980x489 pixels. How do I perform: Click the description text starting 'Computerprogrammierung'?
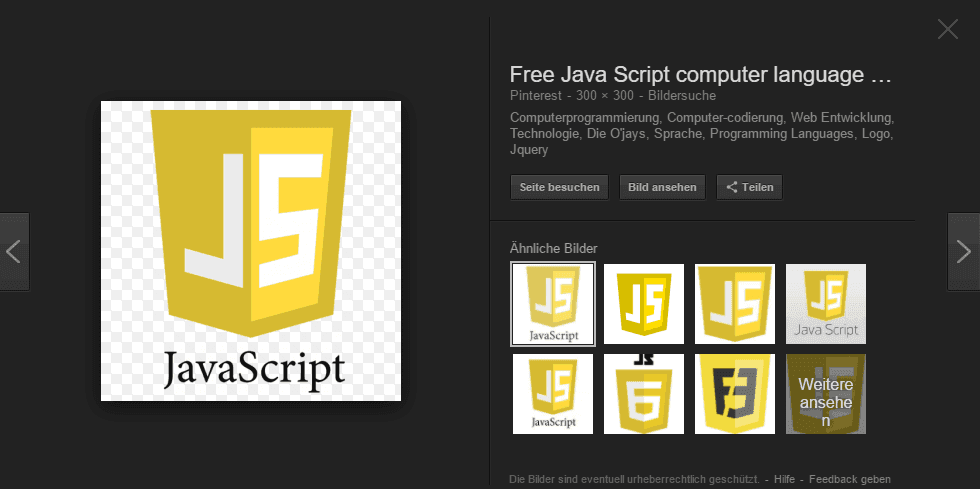[x=702, y=134]
